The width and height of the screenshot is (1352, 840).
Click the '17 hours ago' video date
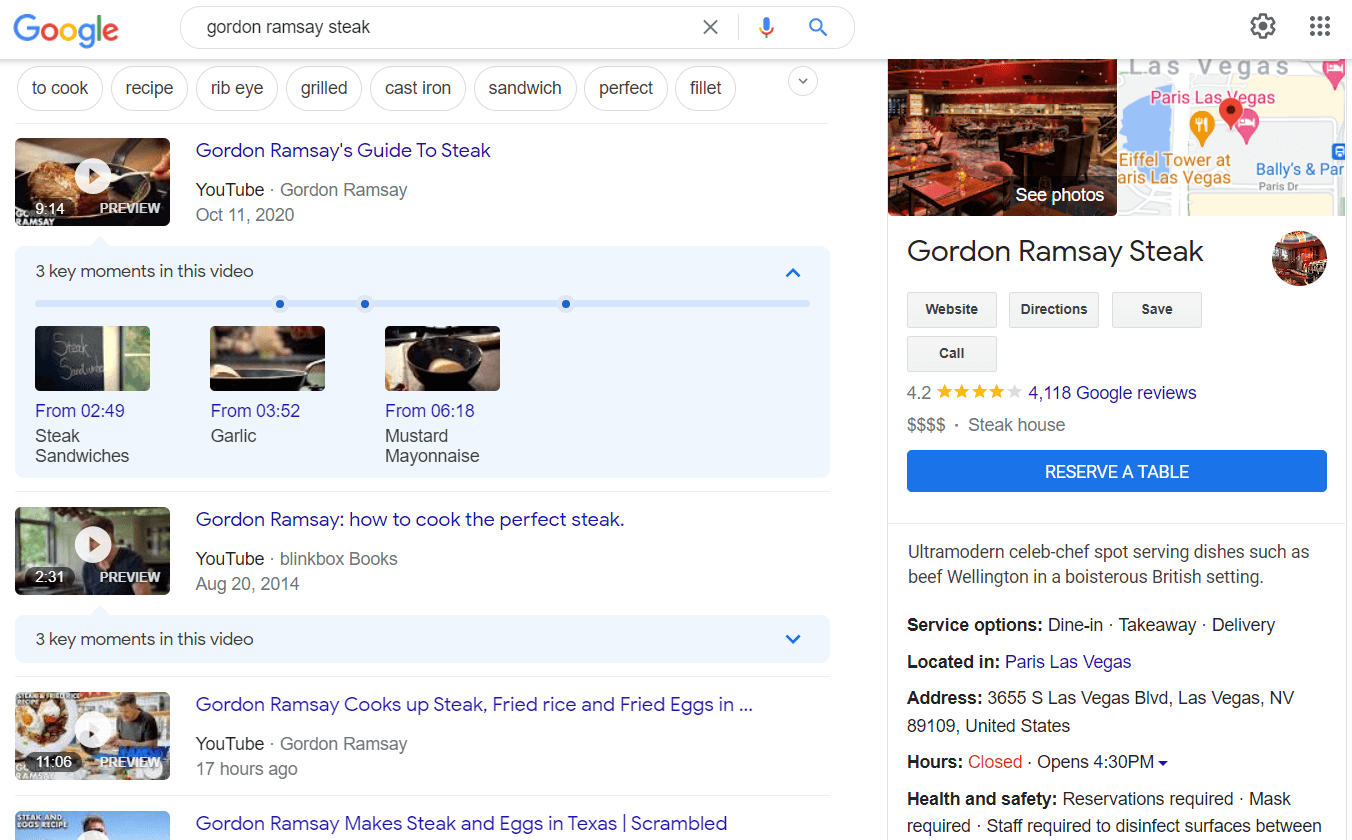[x=247, y=769]
